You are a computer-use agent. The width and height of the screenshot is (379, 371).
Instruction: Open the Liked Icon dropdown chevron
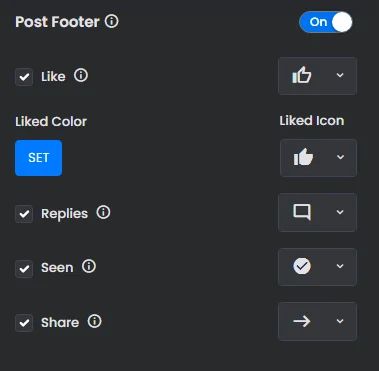pos(340,157)
